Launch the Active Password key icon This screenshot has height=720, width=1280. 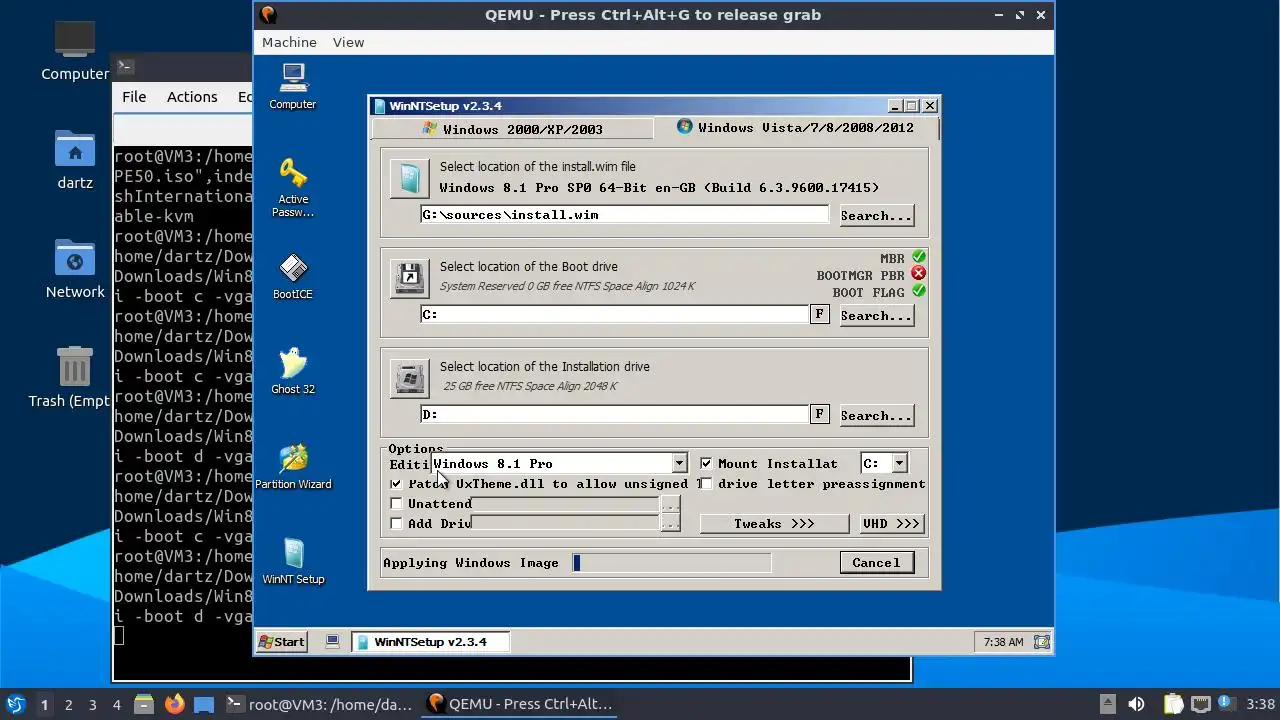pyautogui.click(x=293, y=187)
